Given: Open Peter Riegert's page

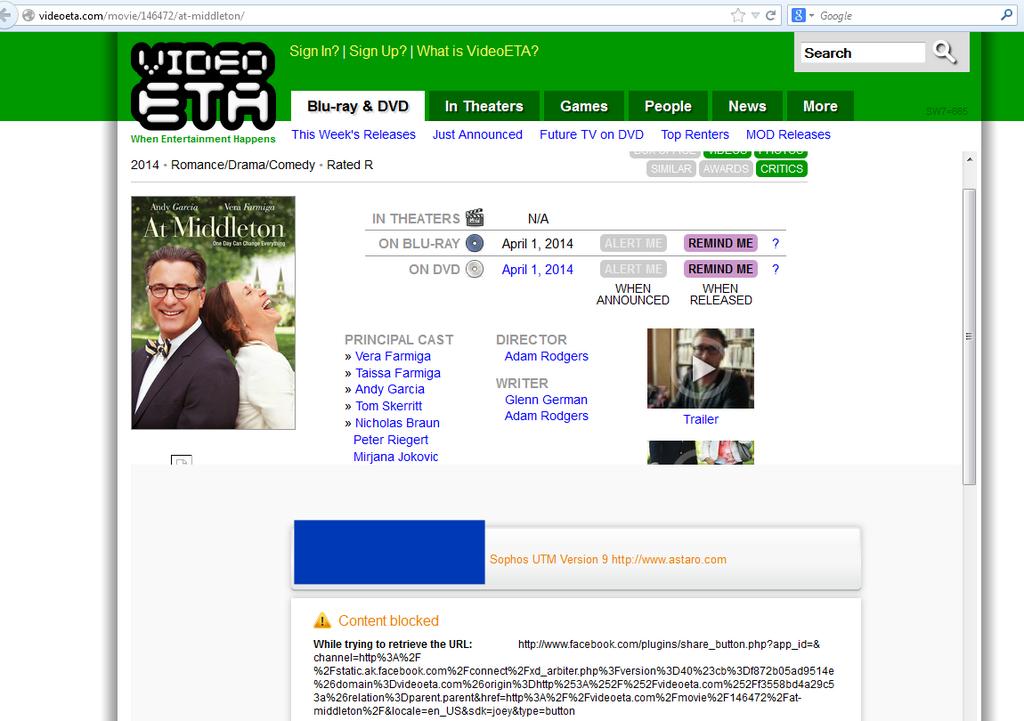Looking at the screenshot, I should click(x=391, y=440).
